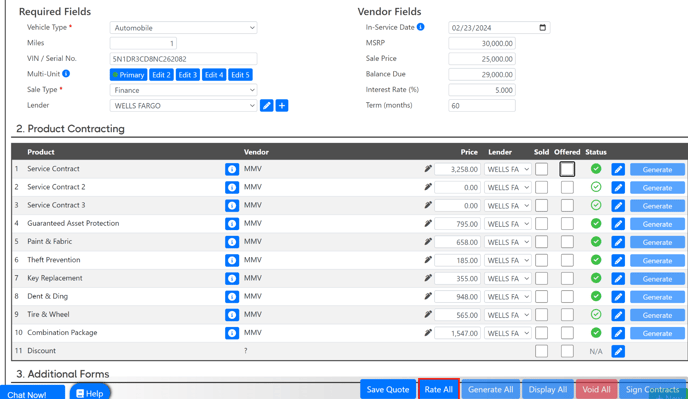Check Sold box for Service Contract
The image size is (688, 399).
click(x=541, y=169)
